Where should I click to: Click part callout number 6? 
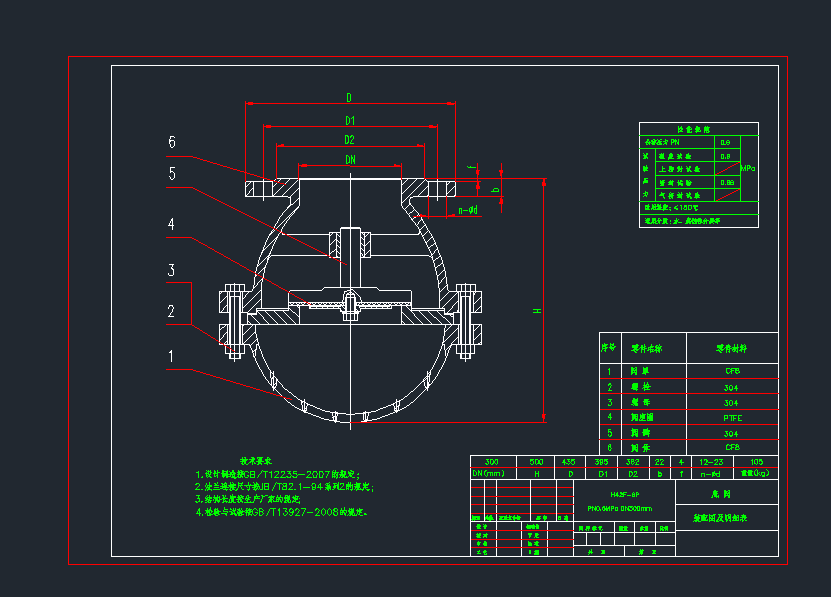pyautogui.click(x=171, y=143)
